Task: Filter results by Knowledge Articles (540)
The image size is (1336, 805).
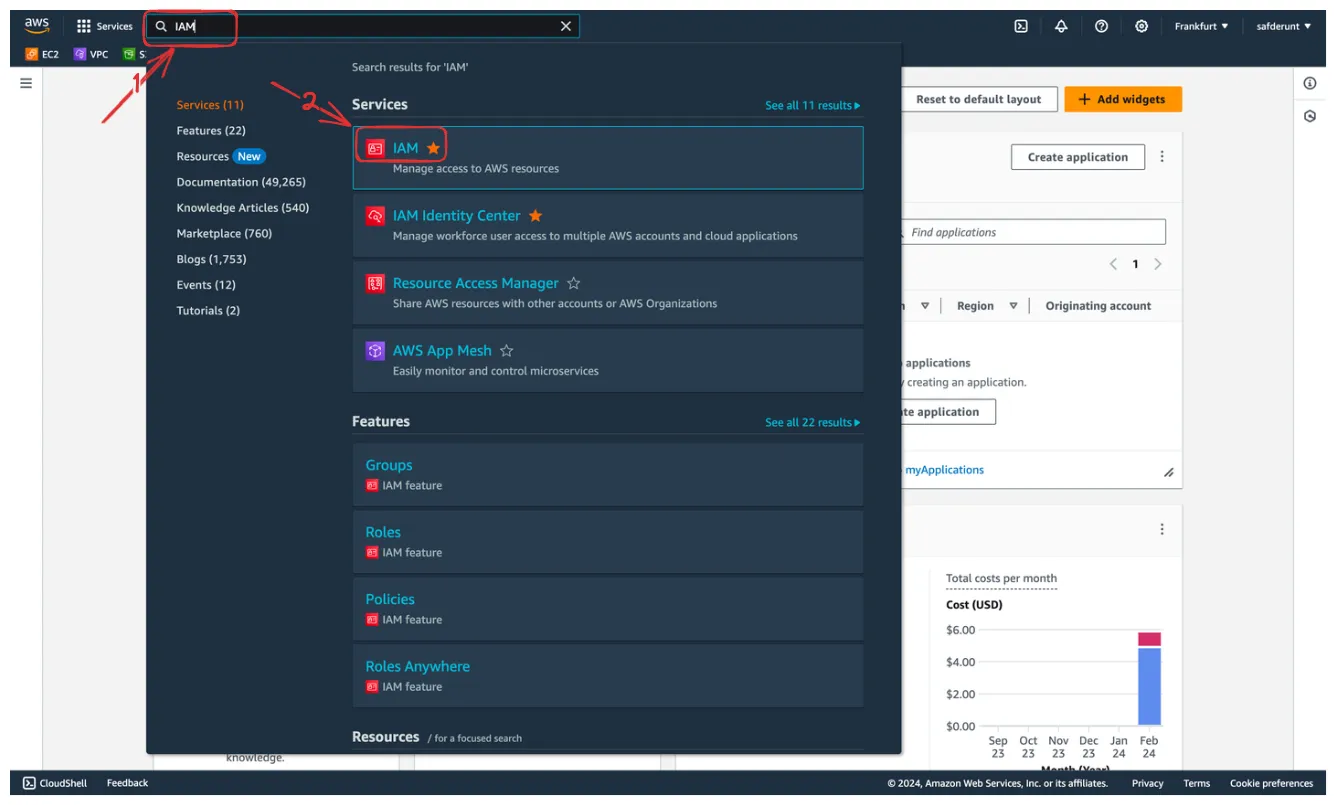Action: coord(243,208)
